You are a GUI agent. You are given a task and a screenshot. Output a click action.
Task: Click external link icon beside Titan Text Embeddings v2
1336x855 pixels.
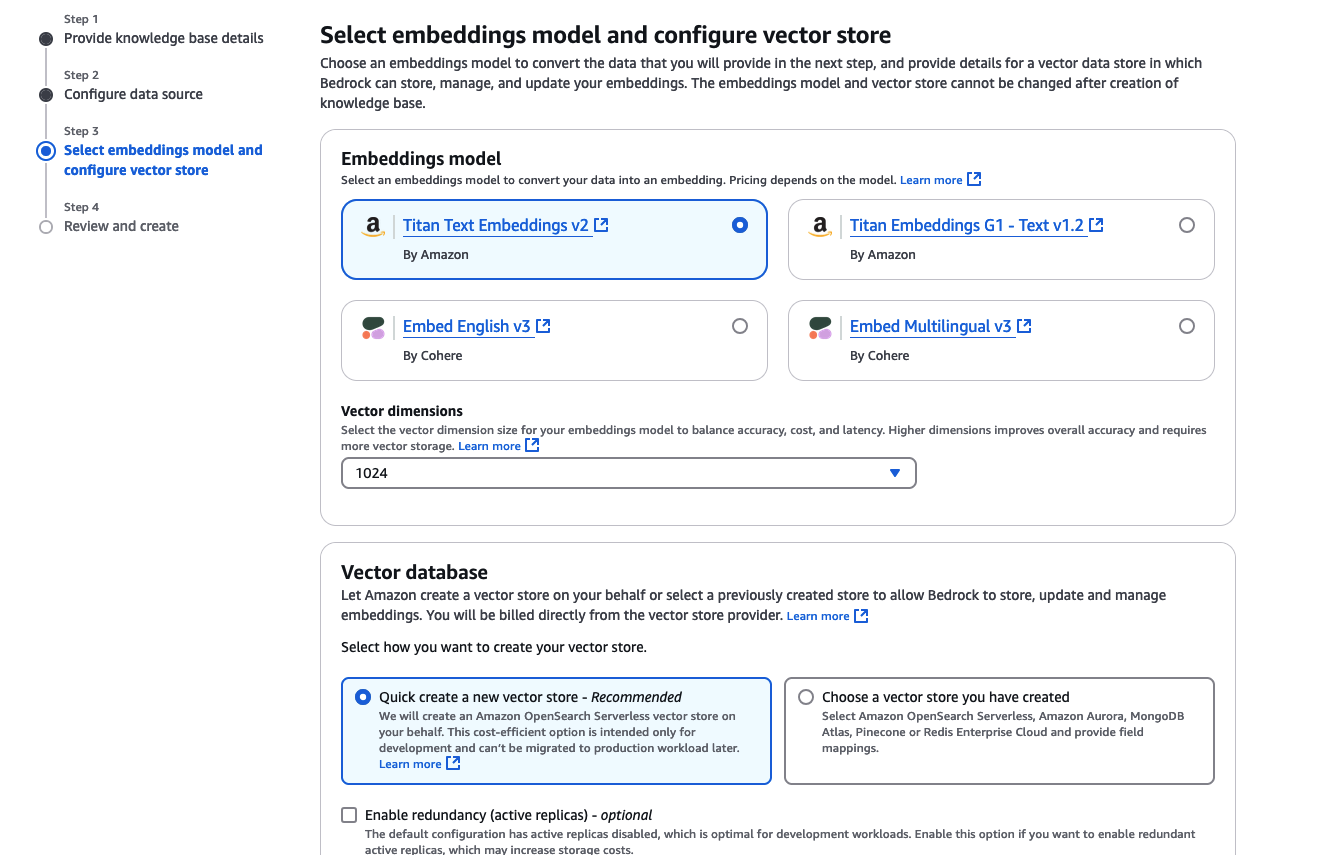[601, 225]
